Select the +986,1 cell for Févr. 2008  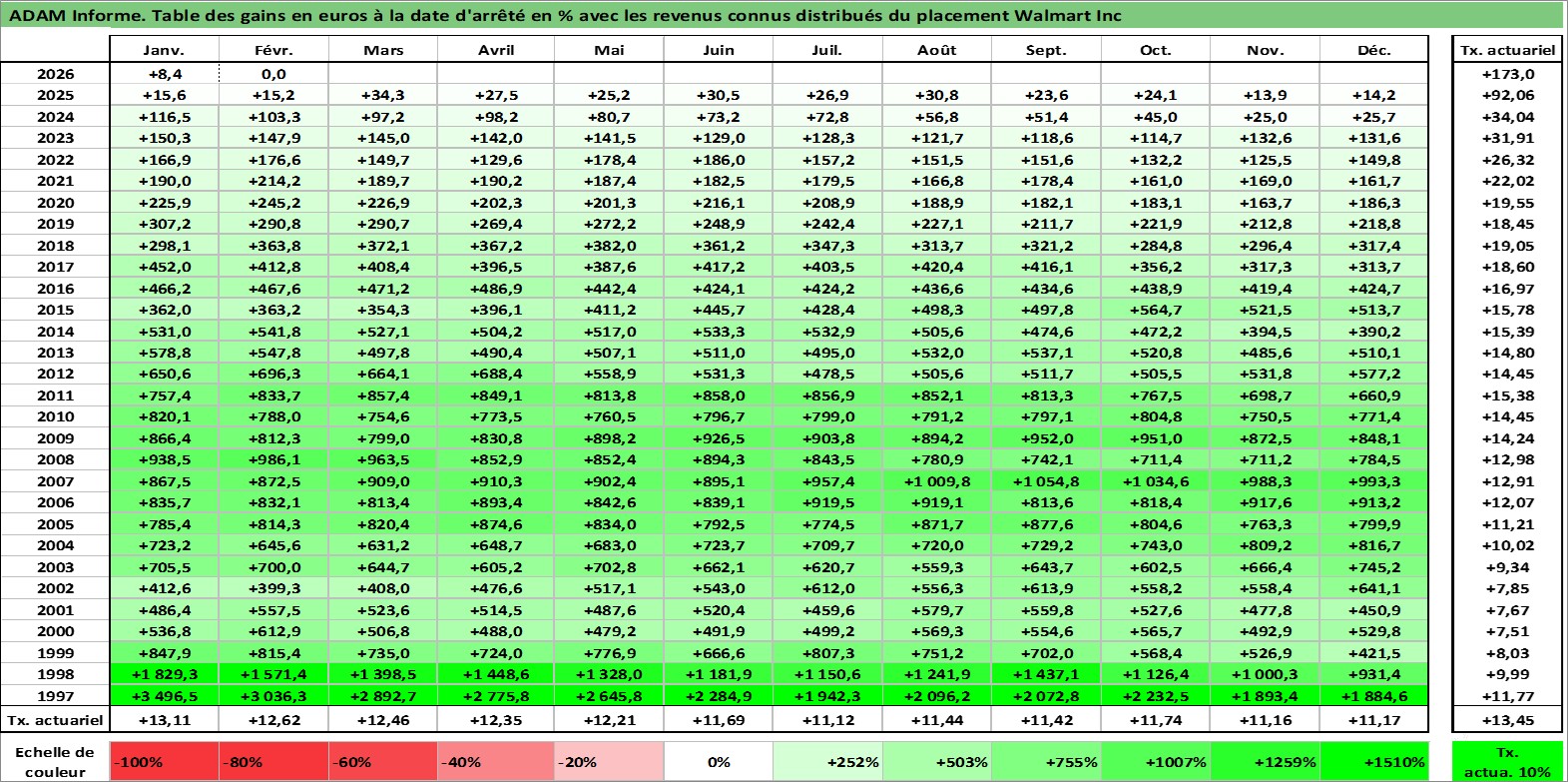pos(273,459)
